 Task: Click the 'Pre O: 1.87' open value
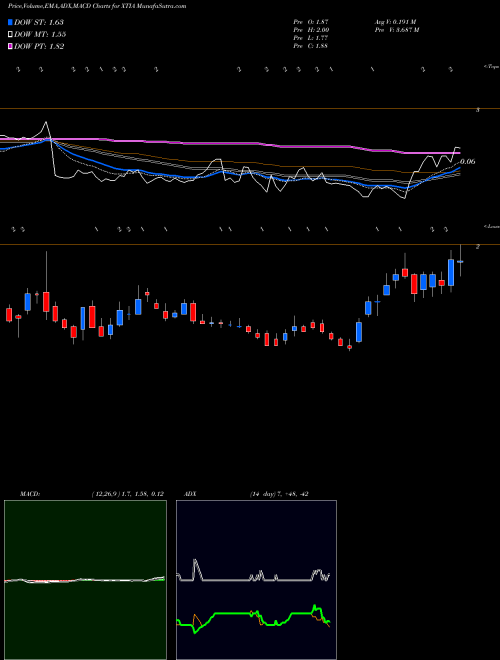point(311,22)
